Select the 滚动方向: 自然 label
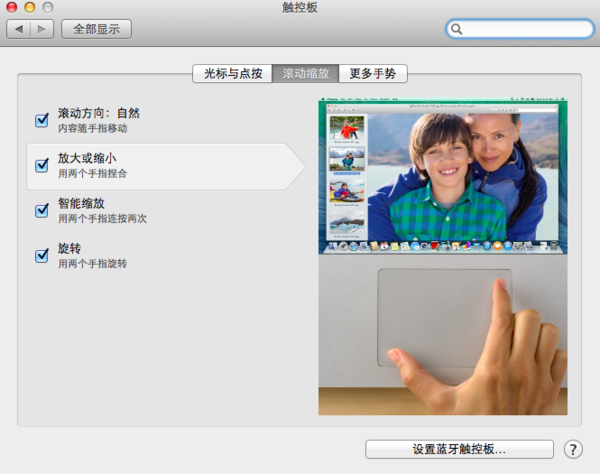Image resolution: width=600 pixels, height=474 pixels. point(99,113)
